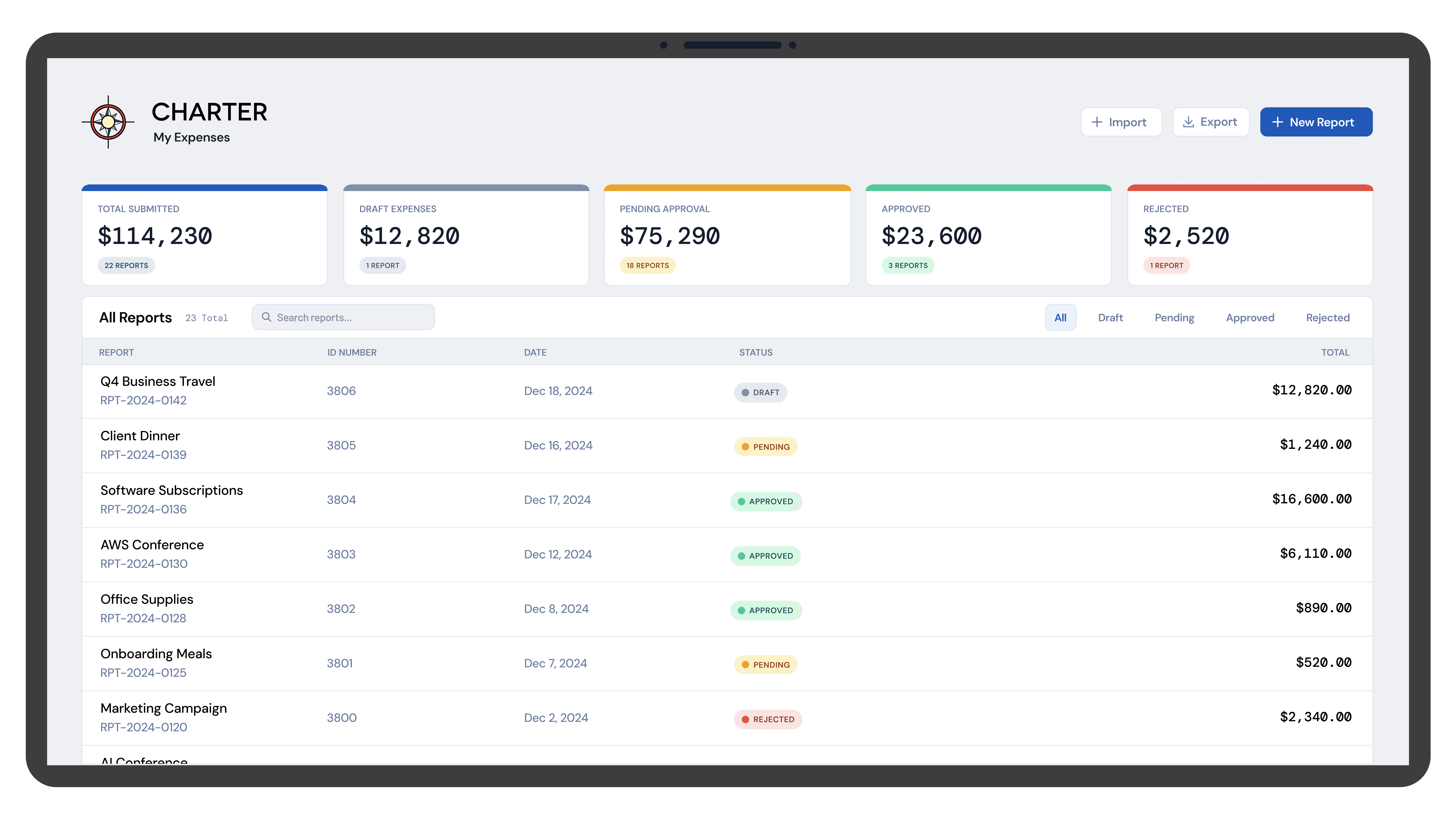
Task: Open the Q4 Business Travel report
Action: click(x=158, y=381)
